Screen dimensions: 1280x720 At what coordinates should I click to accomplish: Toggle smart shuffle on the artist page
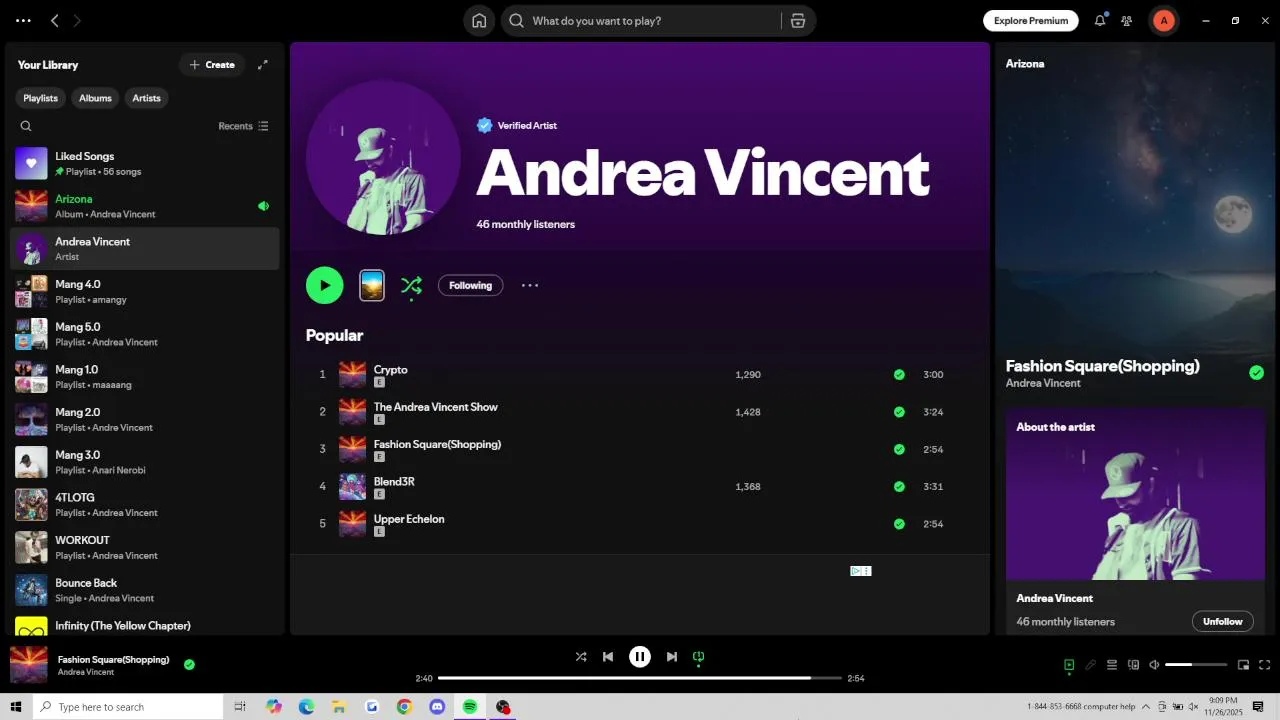(x=411, y=286)
